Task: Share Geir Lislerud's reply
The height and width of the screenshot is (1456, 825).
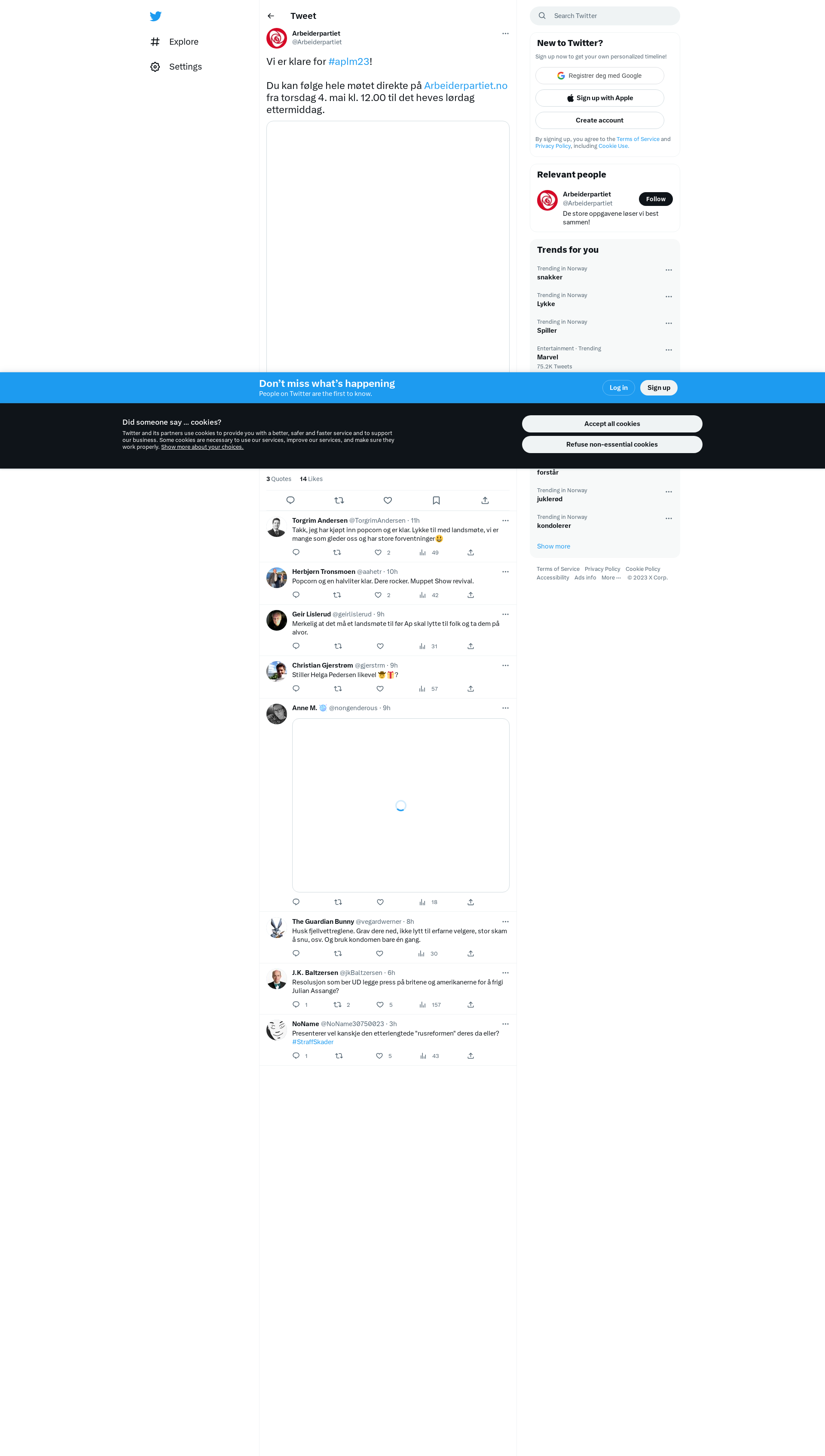Action: click(471, 646)
